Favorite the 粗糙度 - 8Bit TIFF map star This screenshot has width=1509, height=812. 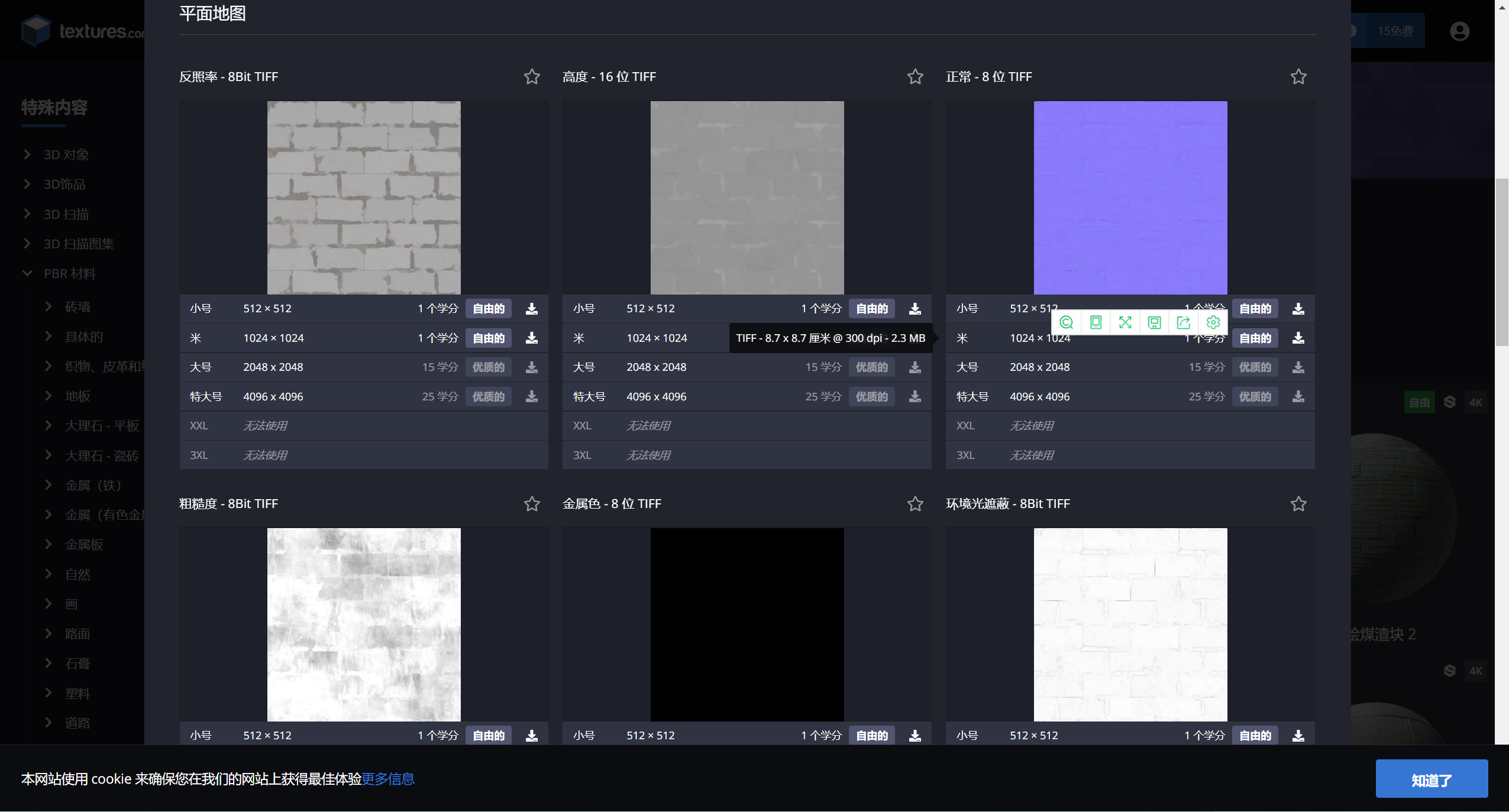click(532, 504)
